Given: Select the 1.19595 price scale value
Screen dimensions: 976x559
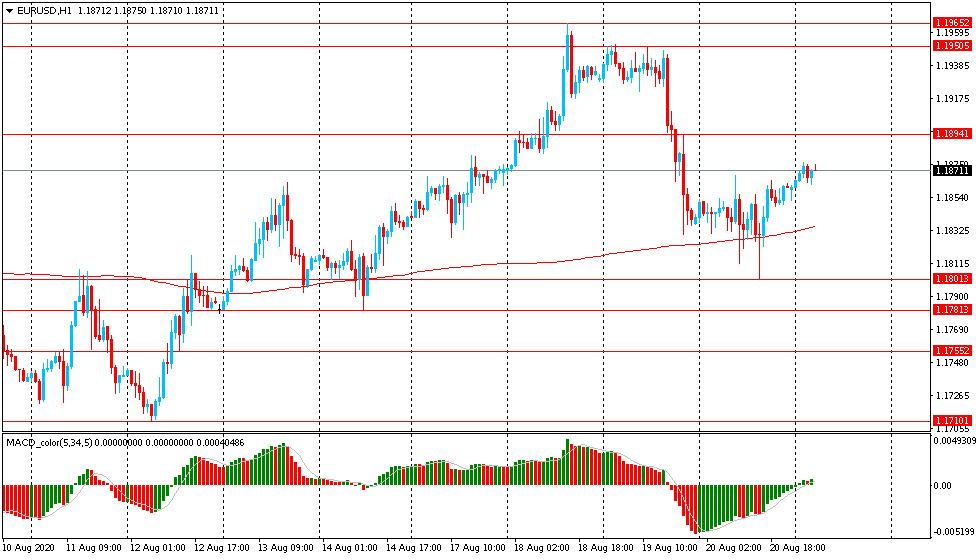Looking at the screenshot, I should tap(953, 33).
